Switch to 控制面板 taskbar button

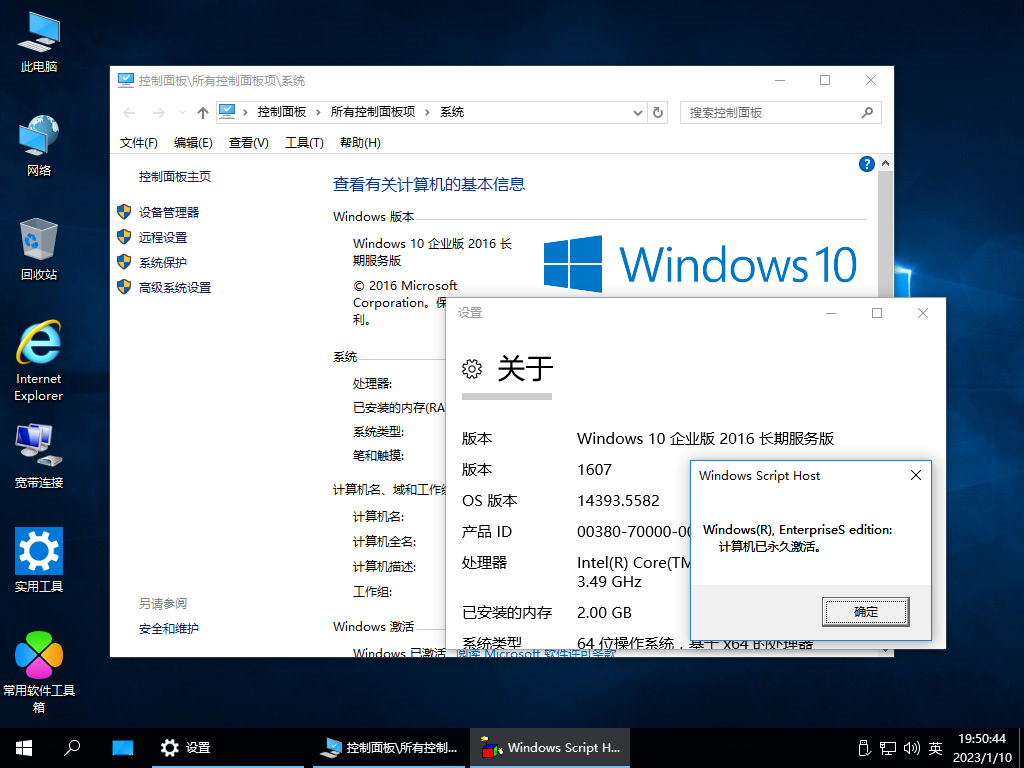pyautogui.click(x=389, y=748)
